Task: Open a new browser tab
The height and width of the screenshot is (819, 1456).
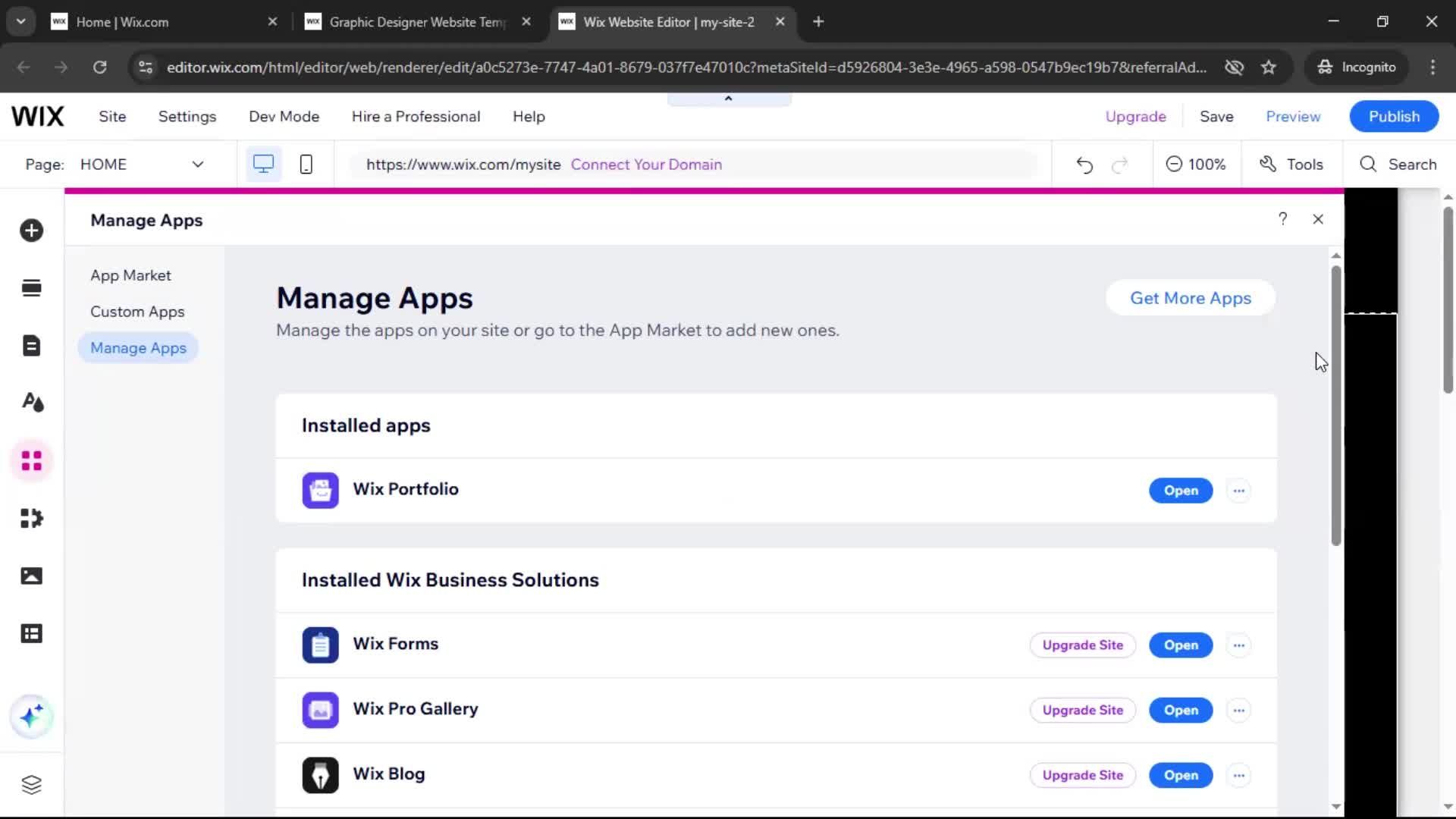Action: click(x=818, y=22)
